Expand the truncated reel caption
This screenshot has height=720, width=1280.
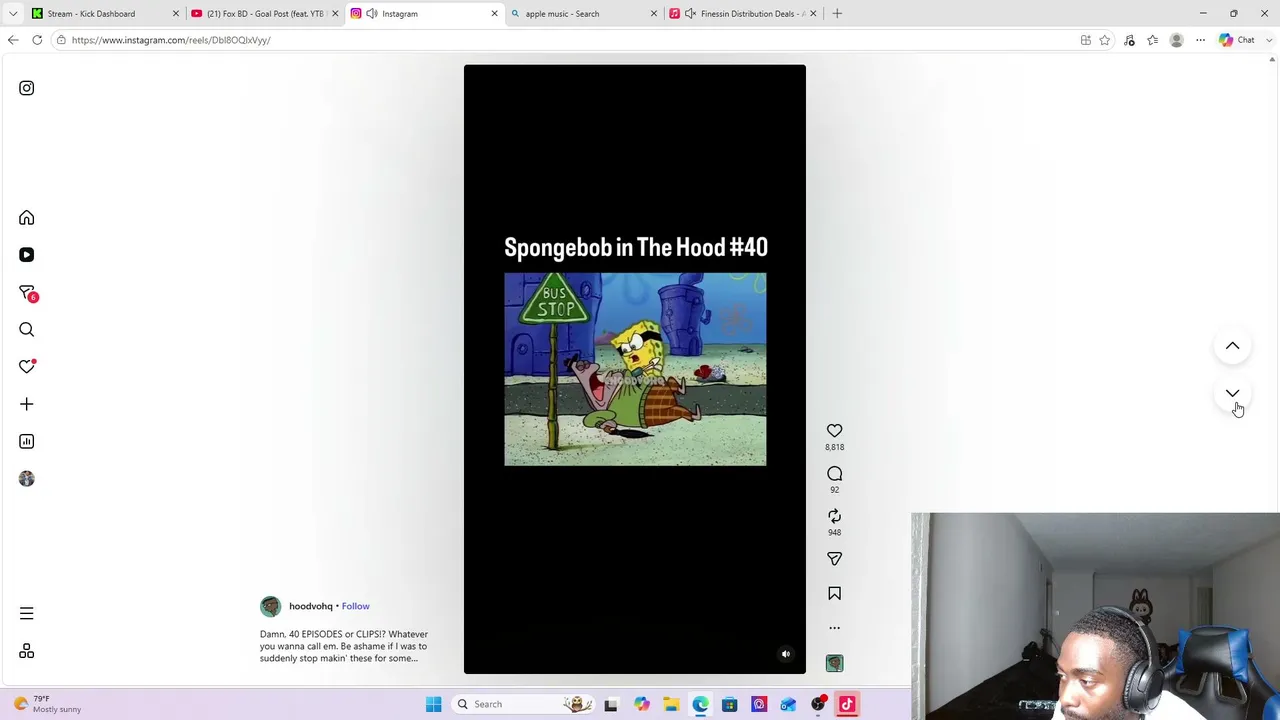tap(344, 646)
